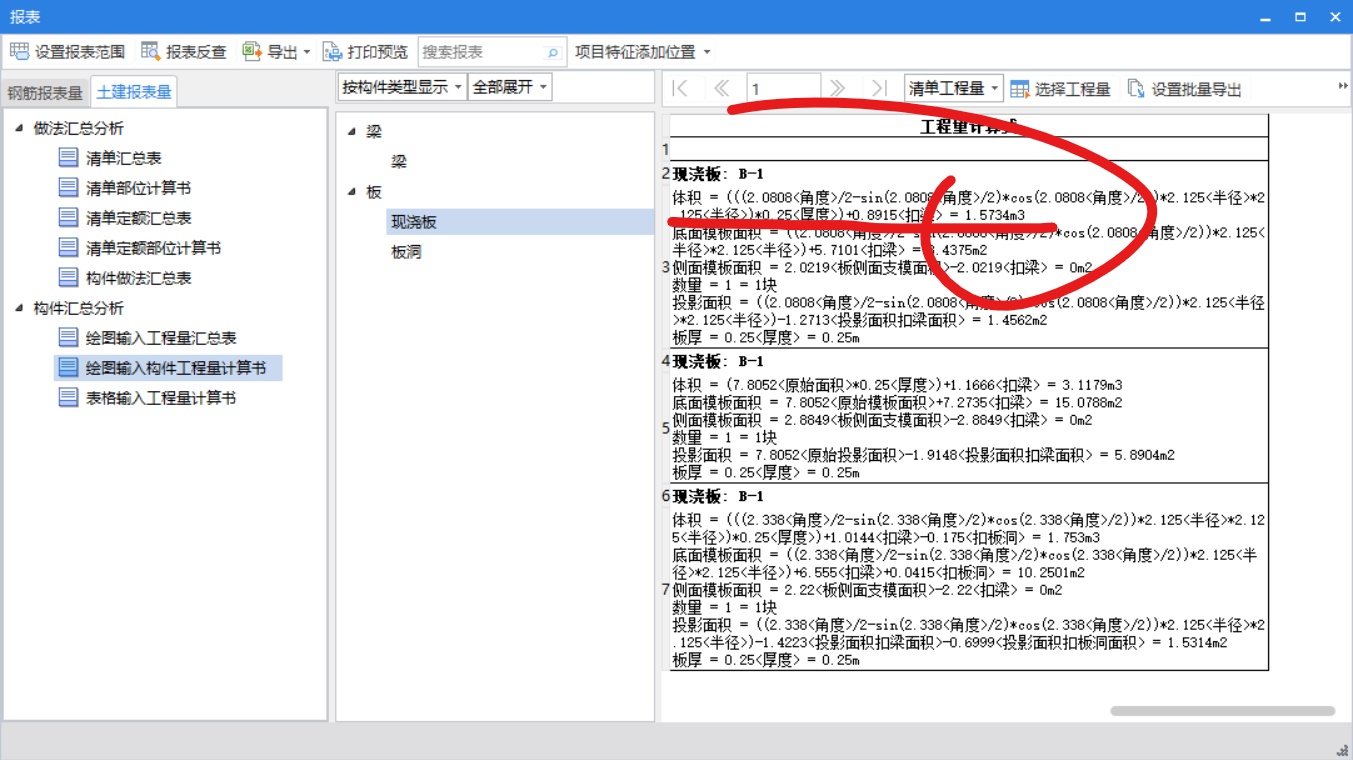Go to next page arrow
Viewport: 1353px width, 760px height.
(838, 89)
